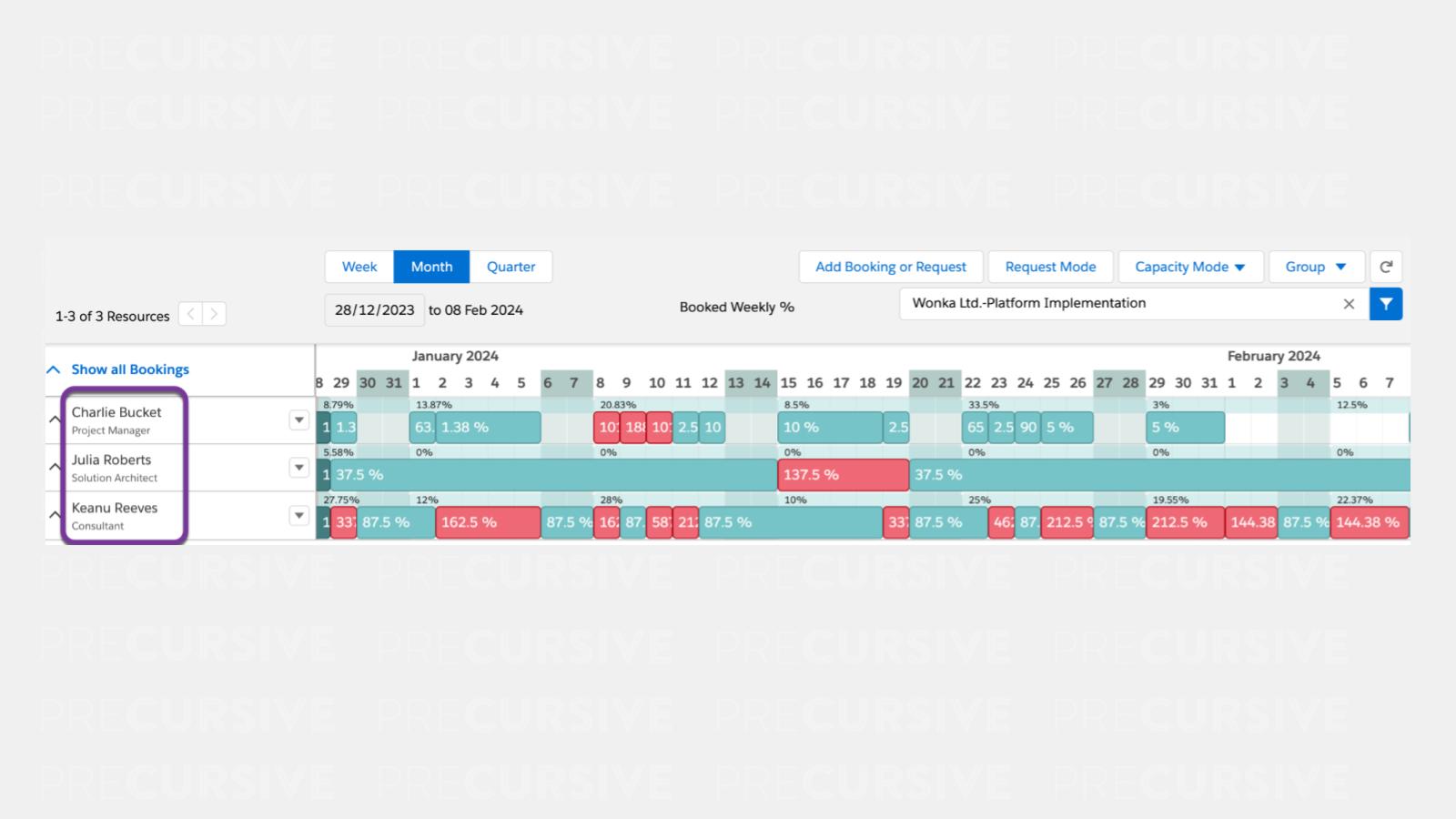Open Charlie Bucket's resource name
The image size is (1456, 819).
[x=116, y=412]
